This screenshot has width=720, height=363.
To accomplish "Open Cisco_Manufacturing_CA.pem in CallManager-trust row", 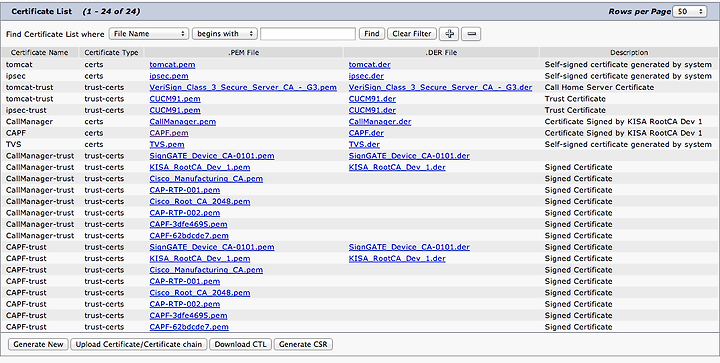I will tap(206, 179).
